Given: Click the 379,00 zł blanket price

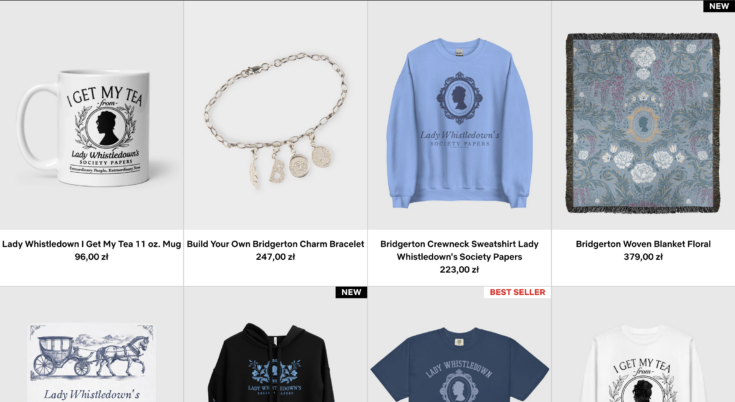Looking at the screenshot, I should [x=643, y=257].
